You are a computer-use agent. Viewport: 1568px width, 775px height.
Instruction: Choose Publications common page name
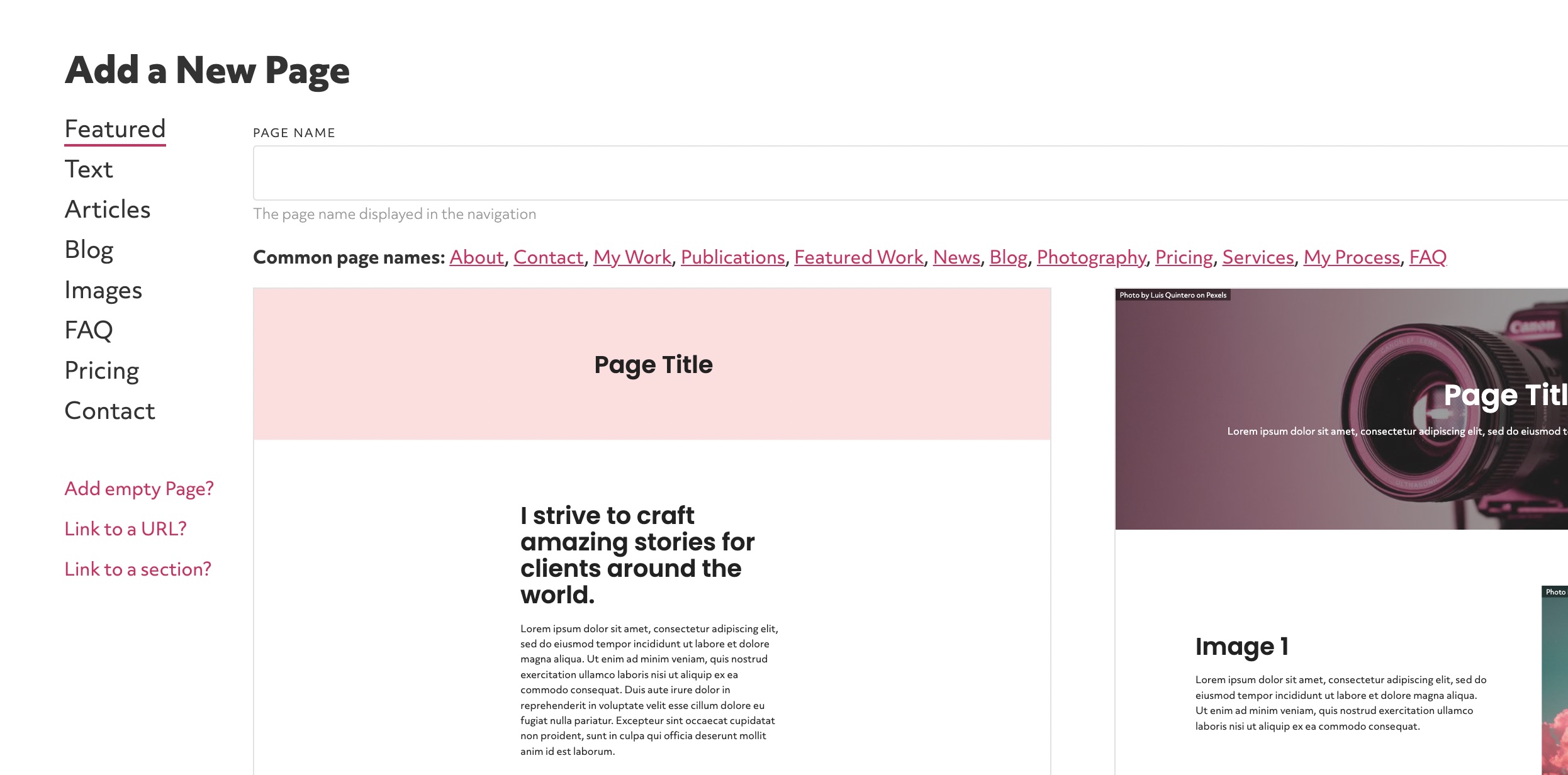[733, 257]
